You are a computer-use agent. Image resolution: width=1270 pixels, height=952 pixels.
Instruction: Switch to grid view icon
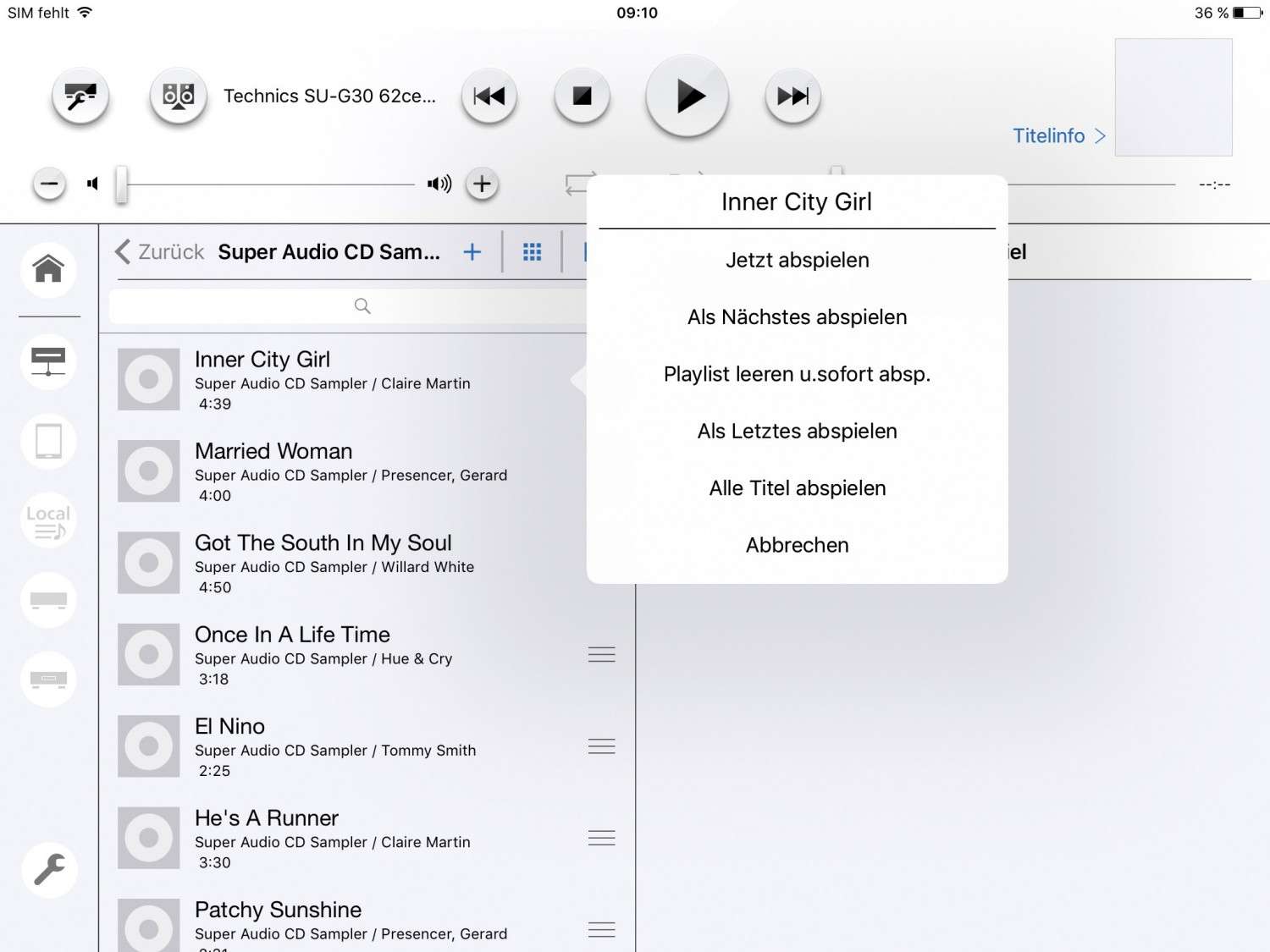pyautogui.click(x=533, y=252)
